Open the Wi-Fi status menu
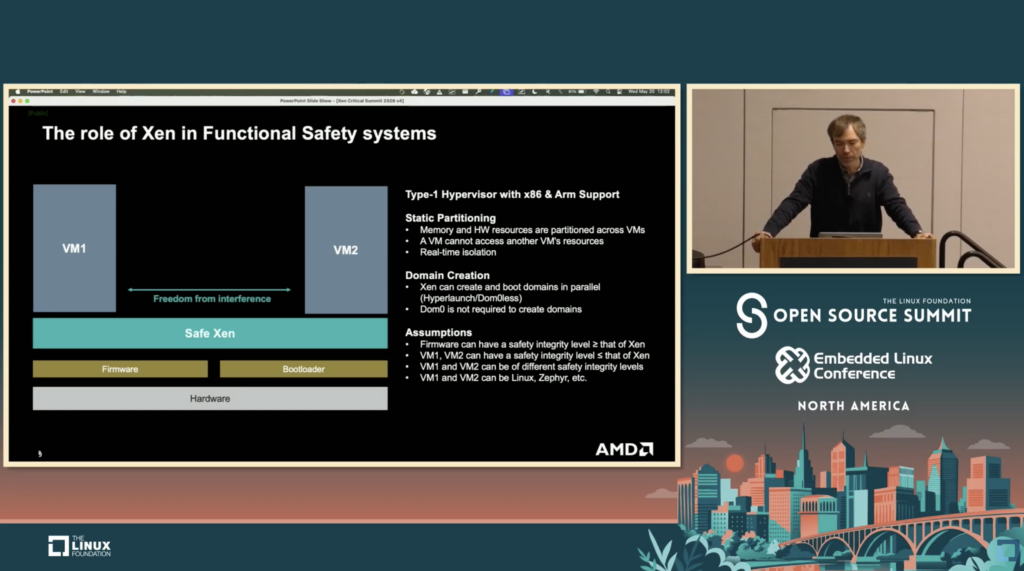This screenshot has height=571, width=1024. (596, 91)
